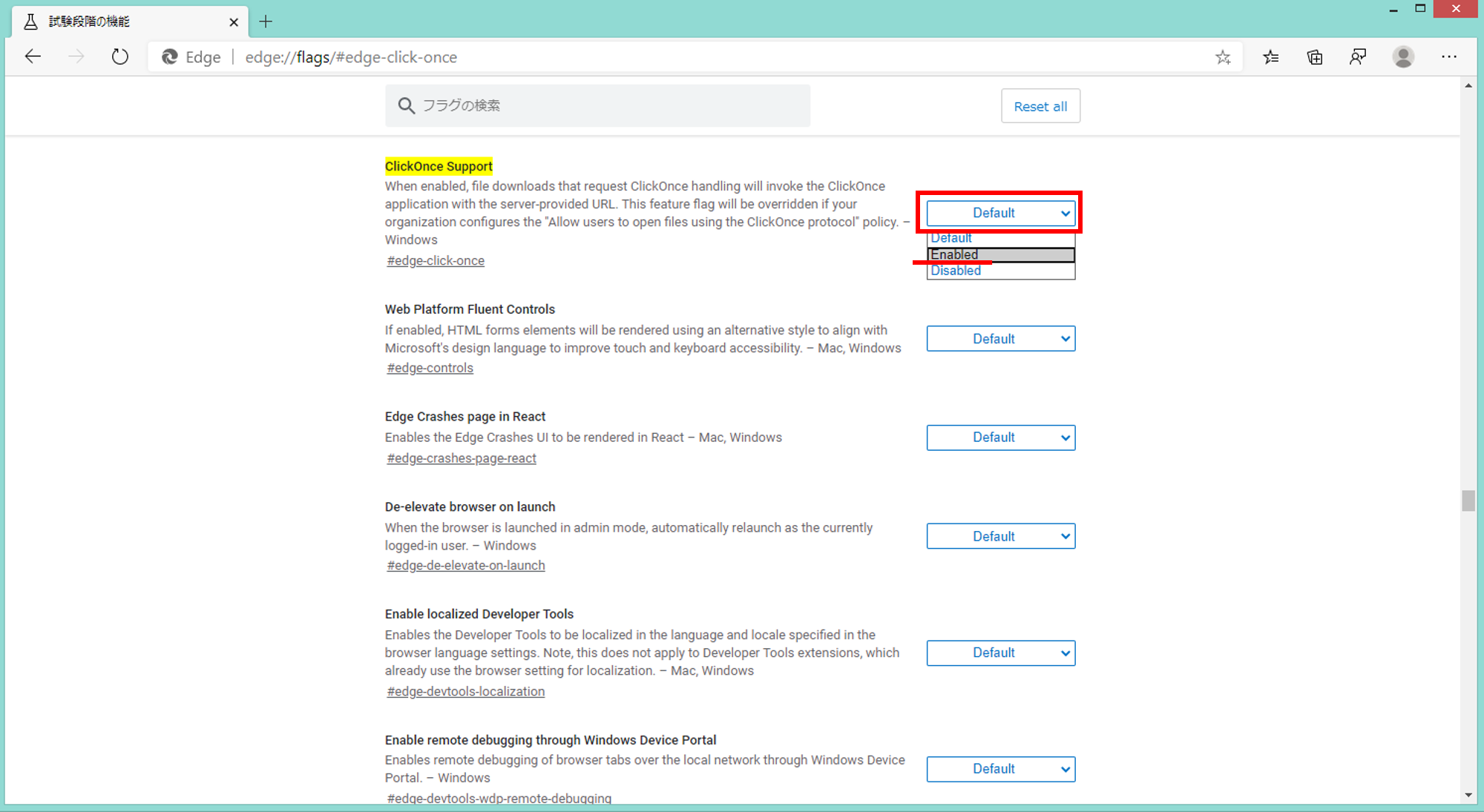Choose Enabled in the ClickOnce dropdown list
1484x812 pixels.
point(1000,254)
